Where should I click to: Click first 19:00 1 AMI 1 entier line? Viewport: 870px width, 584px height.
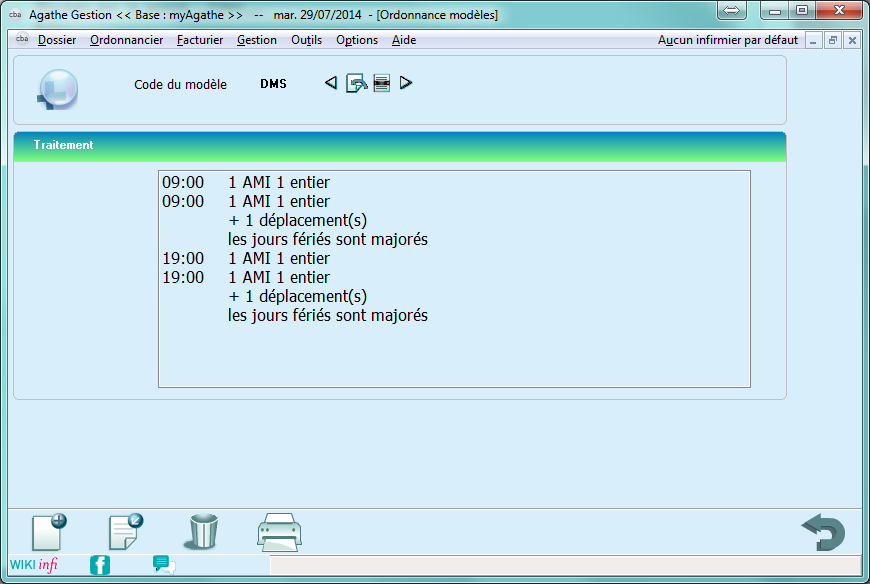pos(246,258)
